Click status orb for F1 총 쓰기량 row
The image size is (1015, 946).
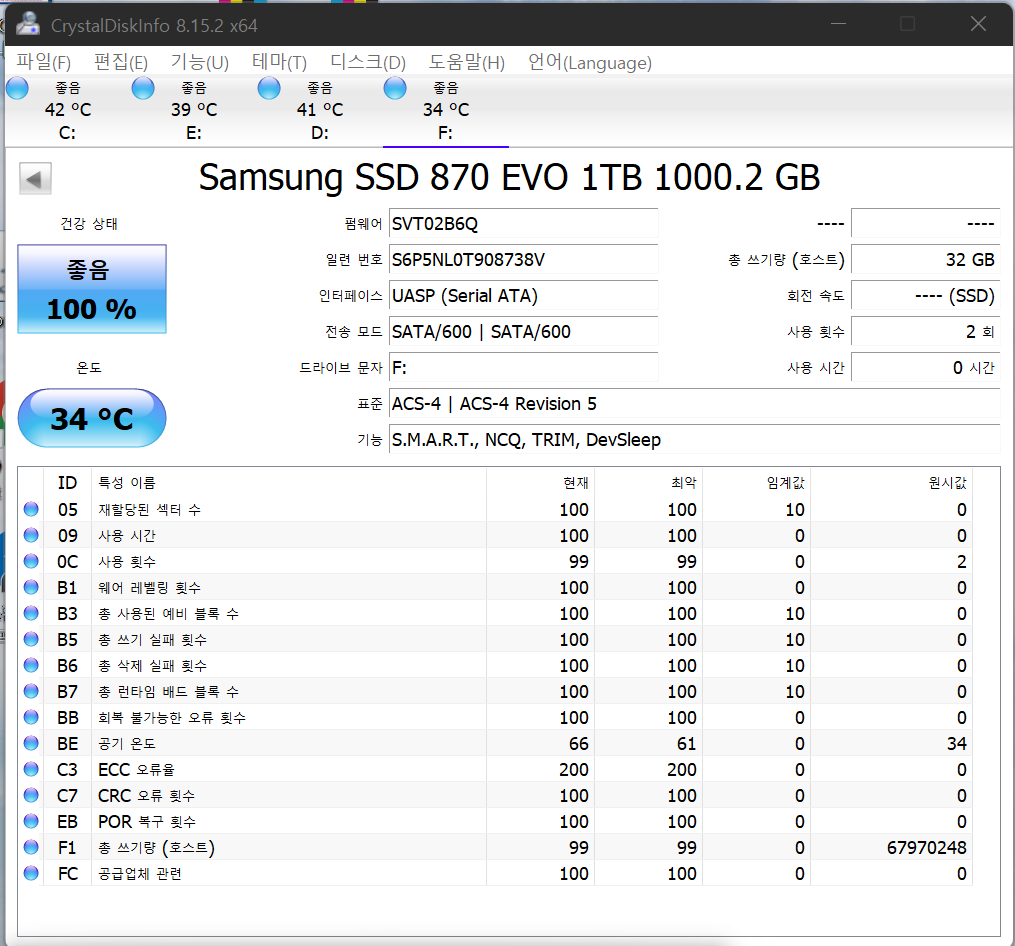32,848
